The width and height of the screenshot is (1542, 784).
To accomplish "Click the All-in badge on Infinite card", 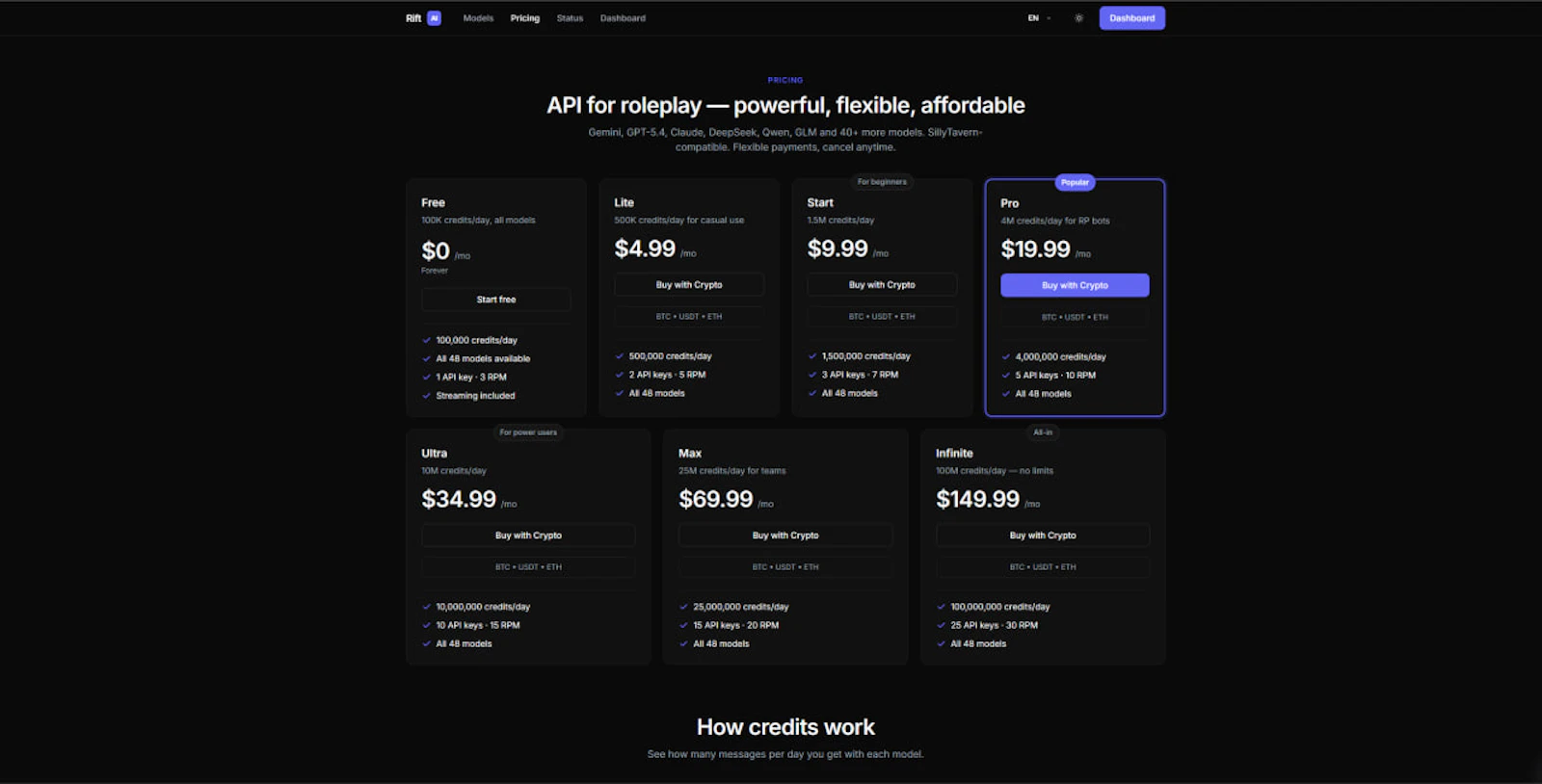I will click(x=1043, y=432).
